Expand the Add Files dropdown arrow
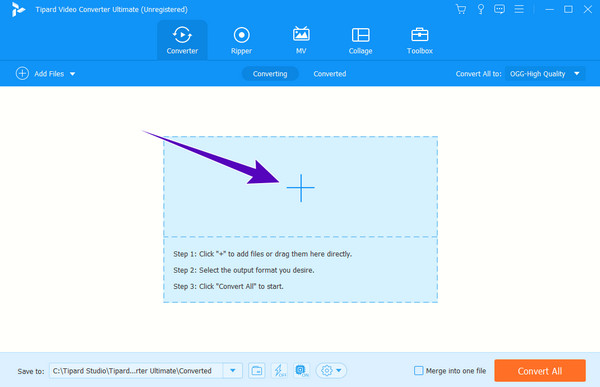The height and width of the screenshot is (387, 600). [72, 74]
